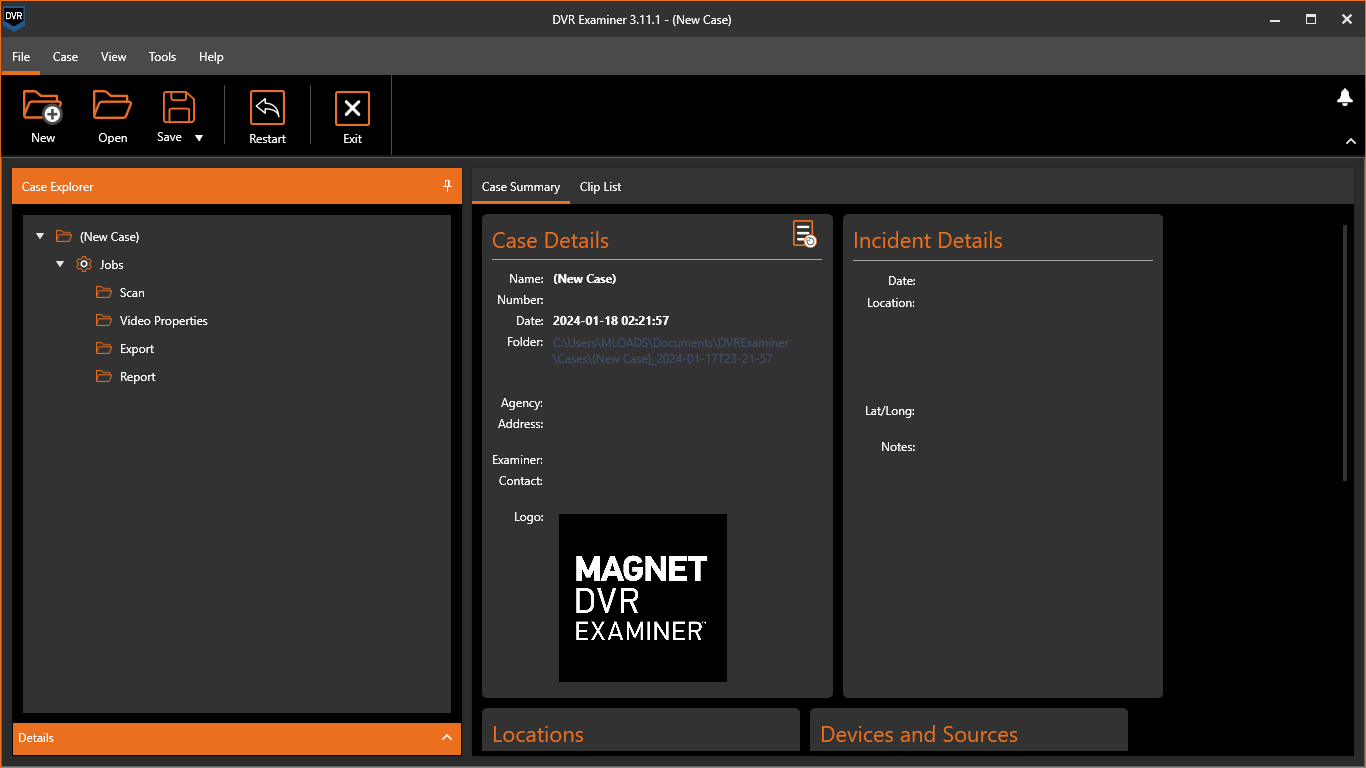Maximize the DVR Examiner window
The image size is (1366, 768).
pyautogui.click(x=1311, y=19)
